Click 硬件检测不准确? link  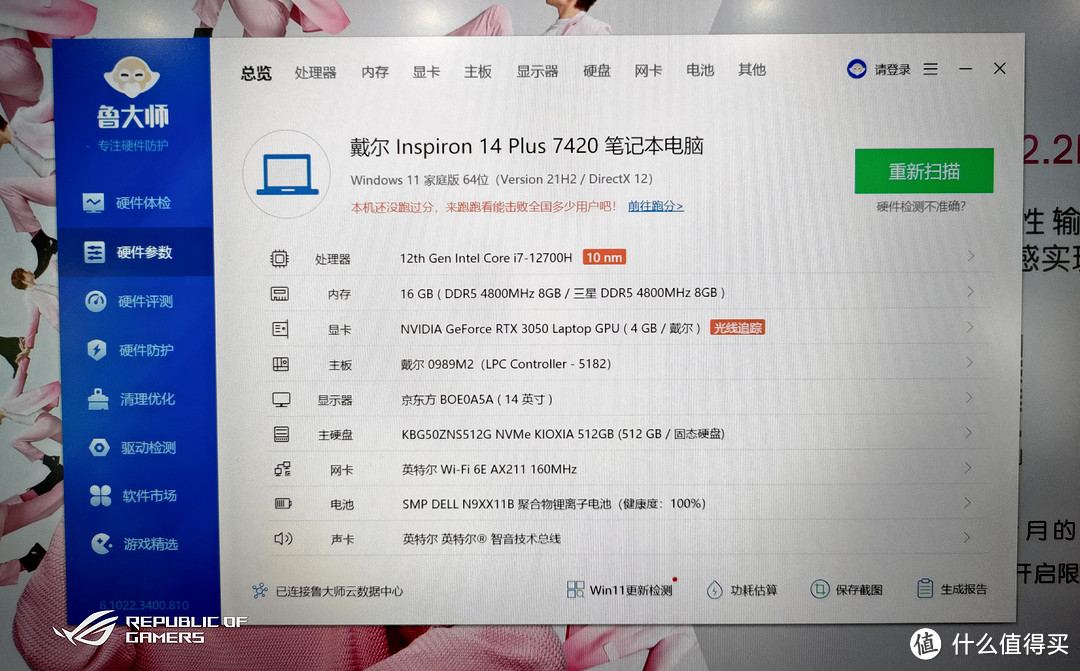[x=922, y=206]
